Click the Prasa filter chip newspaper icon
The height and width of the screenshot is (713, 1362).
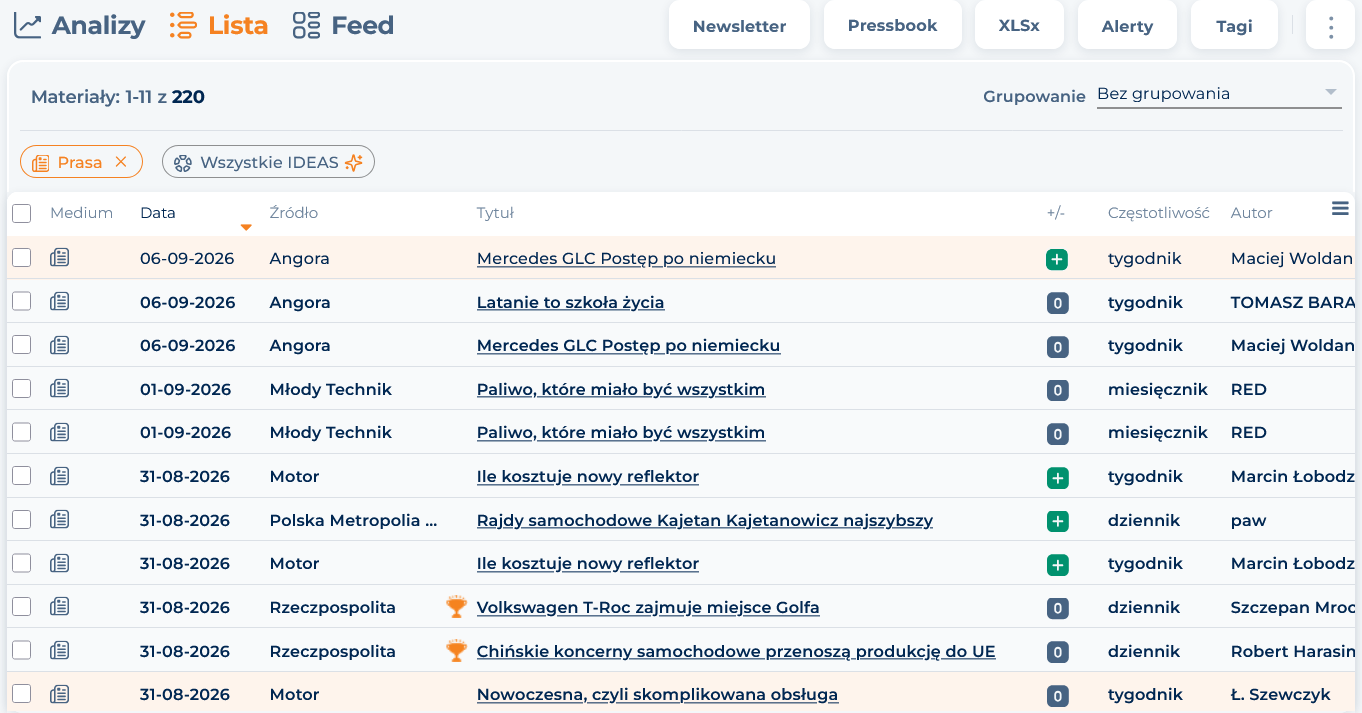pyautogui.click(x=40, y=162)
